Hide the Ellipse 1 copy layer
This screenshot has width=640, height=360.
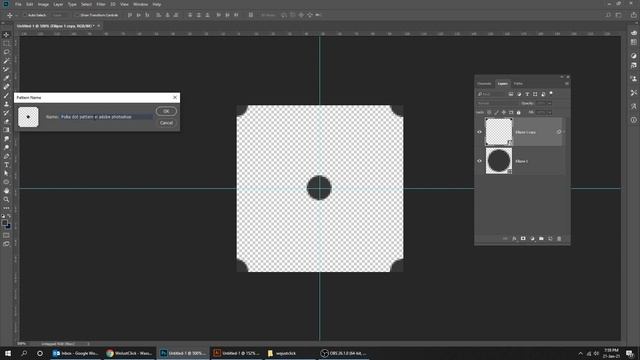pos(480,132)
